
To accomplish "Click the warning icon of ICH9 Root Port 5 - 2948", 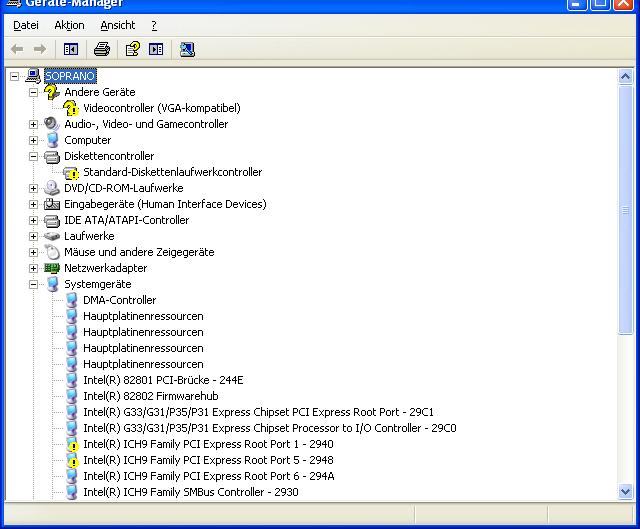I will (72, 460).
